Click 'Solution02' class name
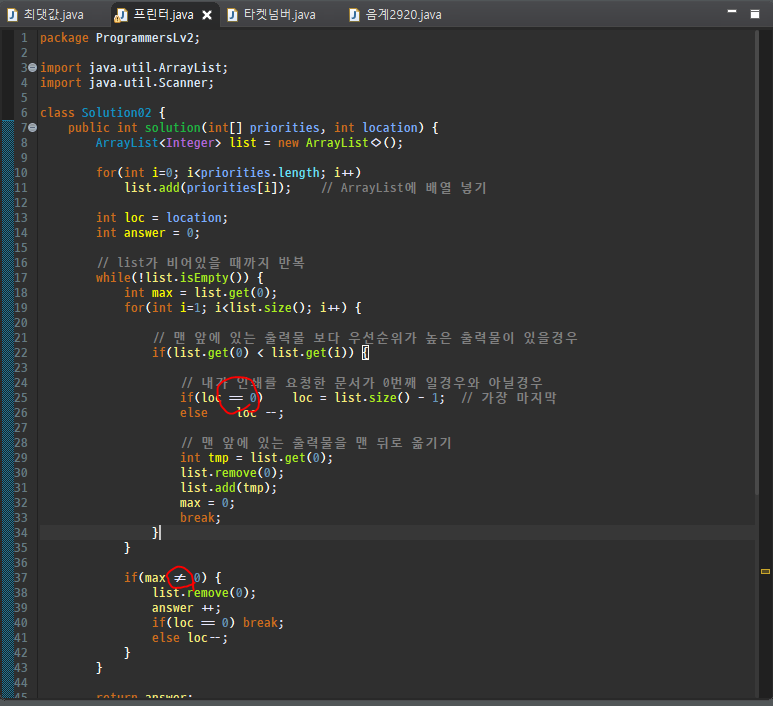The width and height of the screenshot is (773, 706). [116, 113]
